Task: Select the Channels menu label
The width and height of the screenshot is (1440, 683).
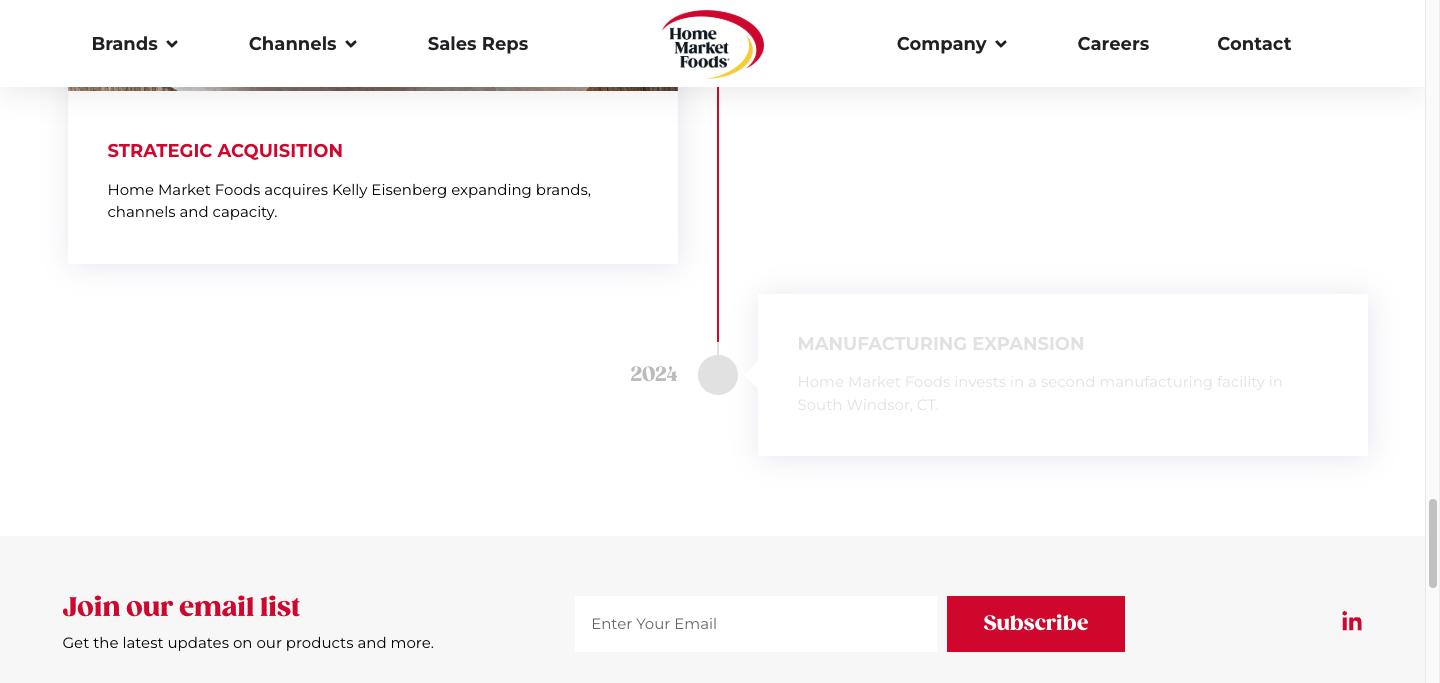Action: (292, 44)
